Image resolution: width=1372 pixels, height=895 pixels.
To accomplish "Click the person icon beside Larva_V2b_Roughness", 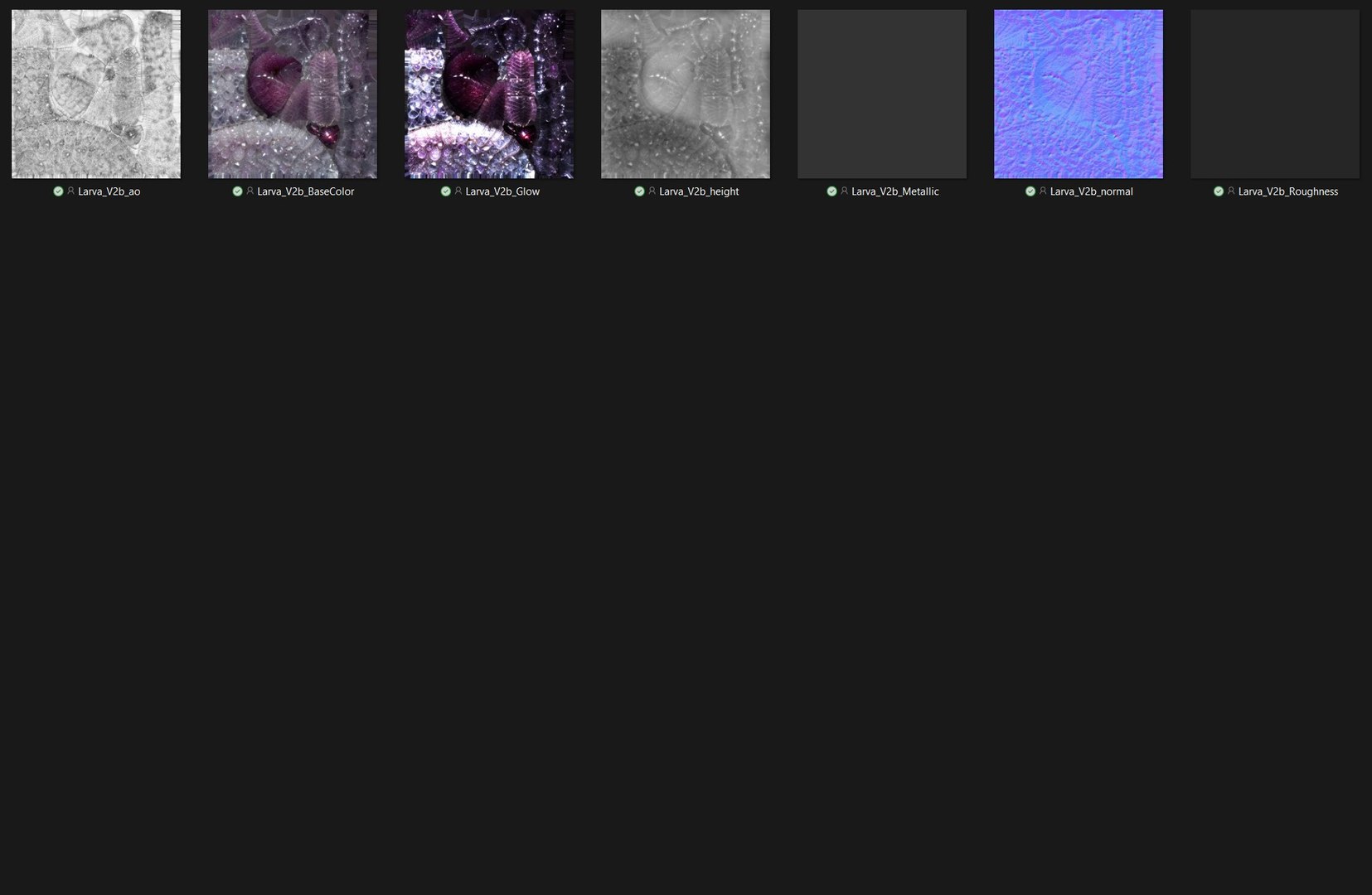I will [1231, 191].
